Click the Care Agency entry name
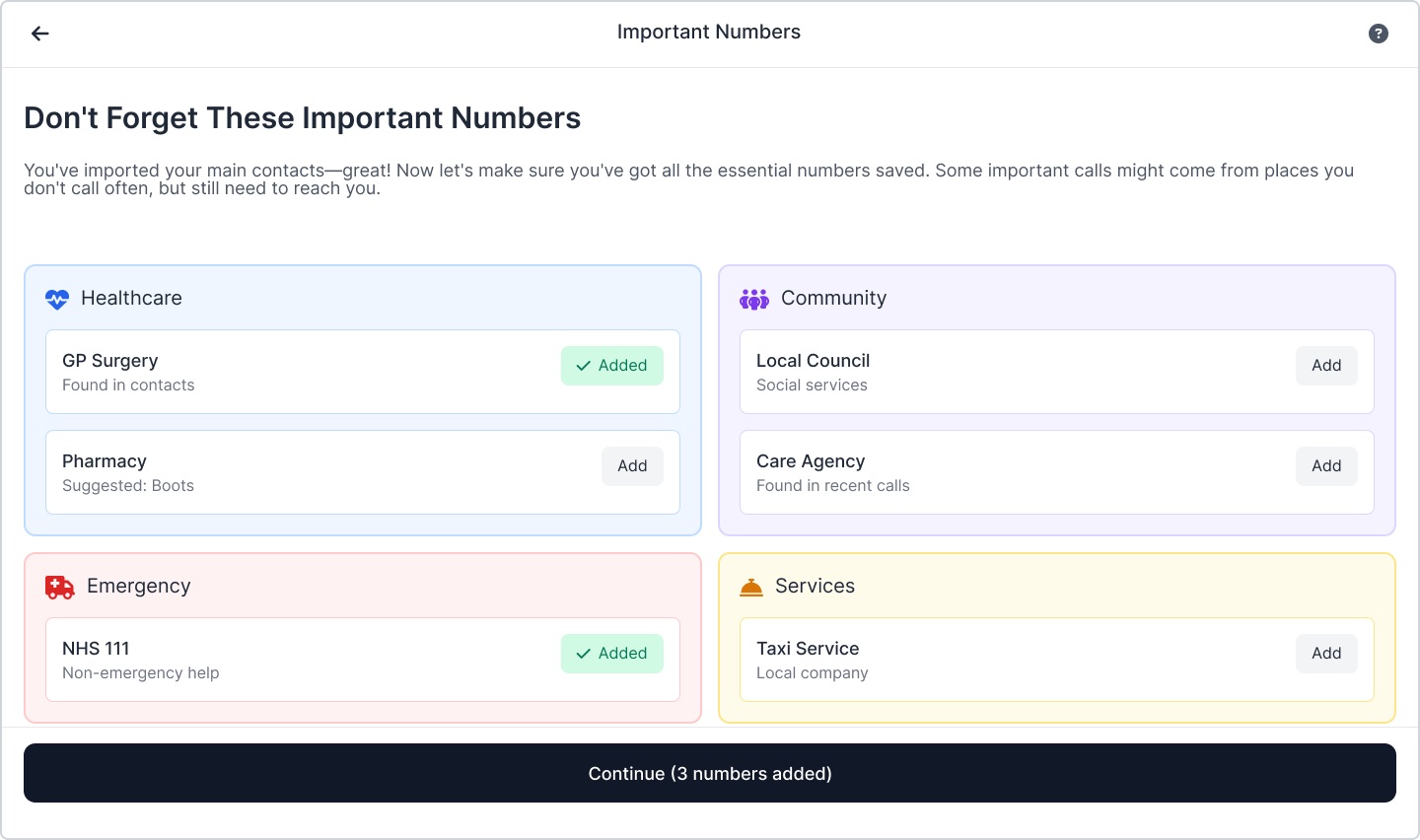Image resolution: width=1420 pixels, height=840 pixels. [x=811, y=461]
